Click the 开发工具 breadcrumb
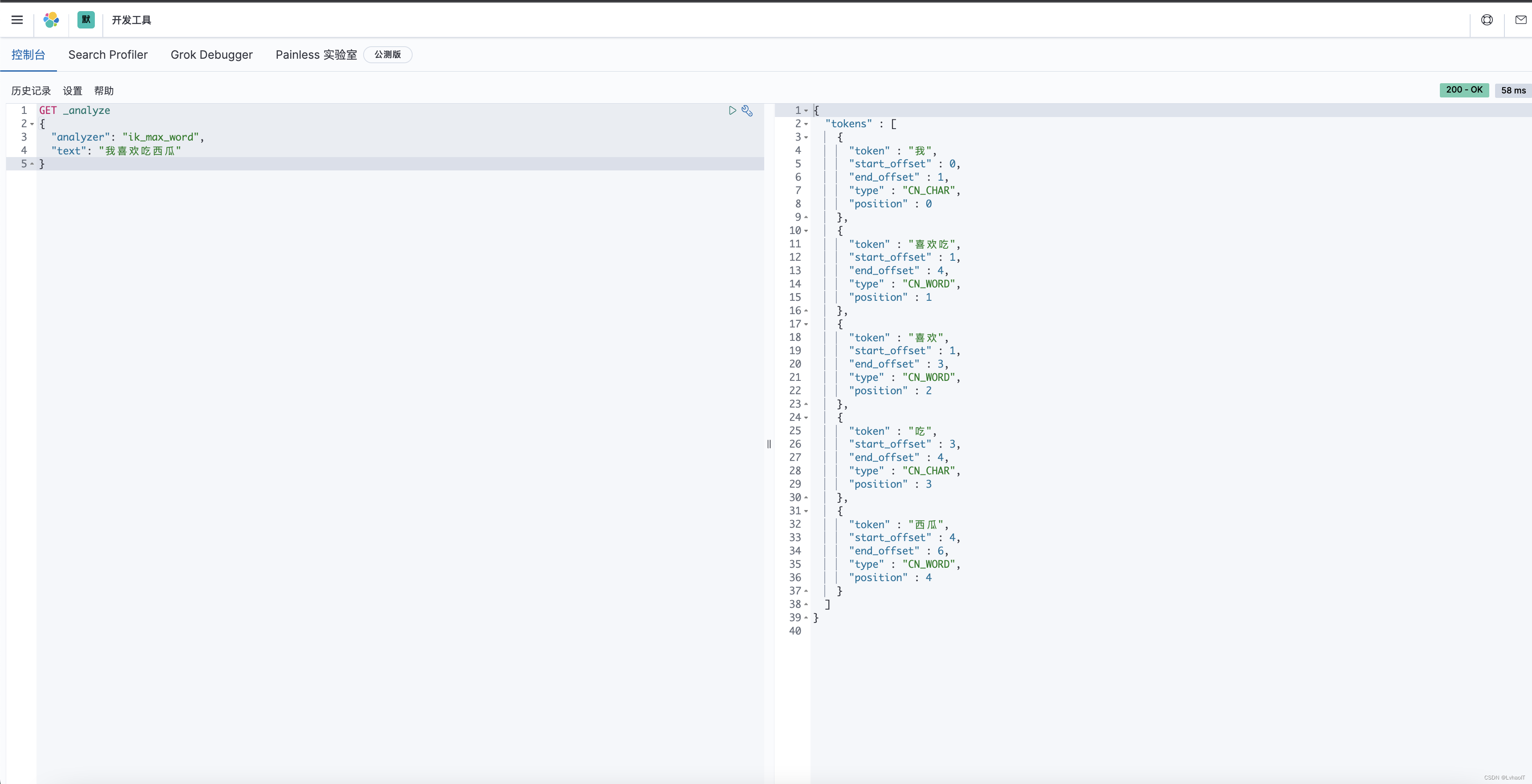The height and width of the screenshot is (784, 1532). pyautogui.click(x=131, y=20)
